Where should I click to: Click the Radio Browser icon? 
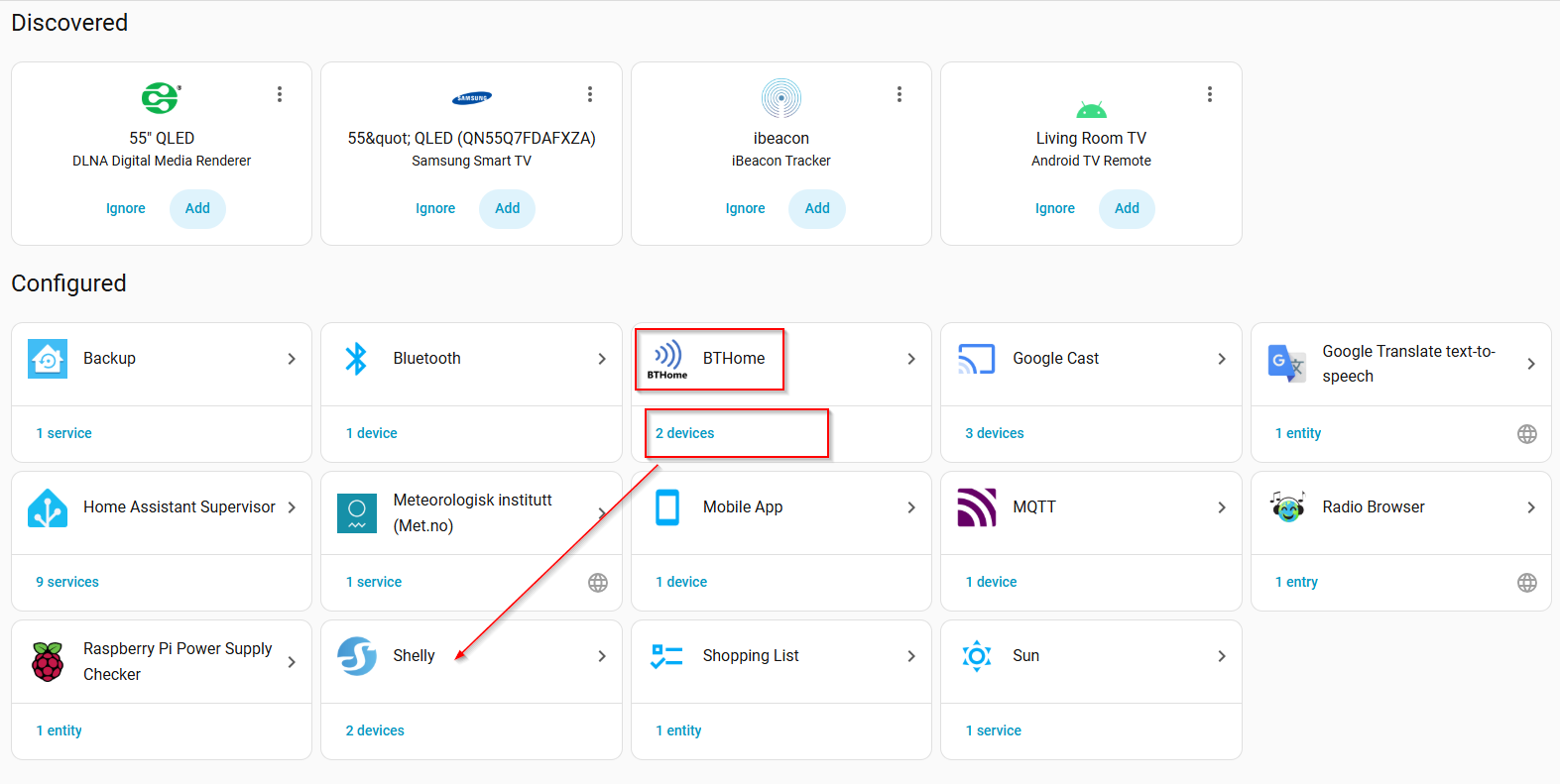tap(1287, 507)
